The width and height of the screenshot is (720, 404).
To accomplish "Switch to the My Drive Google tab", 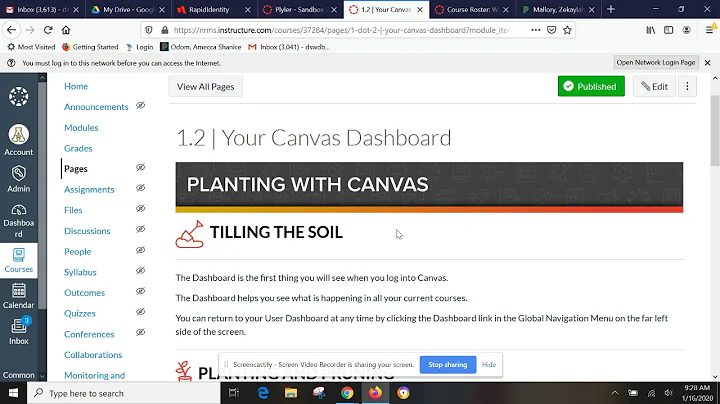I will [x=128, y=9].
